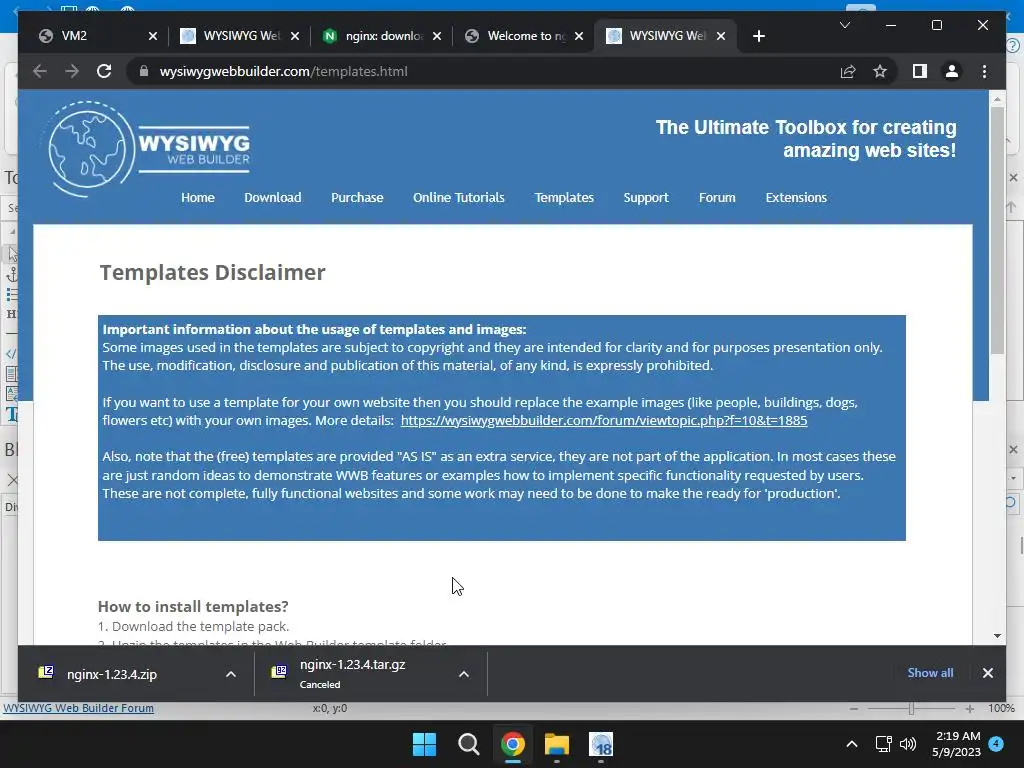Expand options for nginx-1.23.4.tar.gz download

tap(464, 674)
